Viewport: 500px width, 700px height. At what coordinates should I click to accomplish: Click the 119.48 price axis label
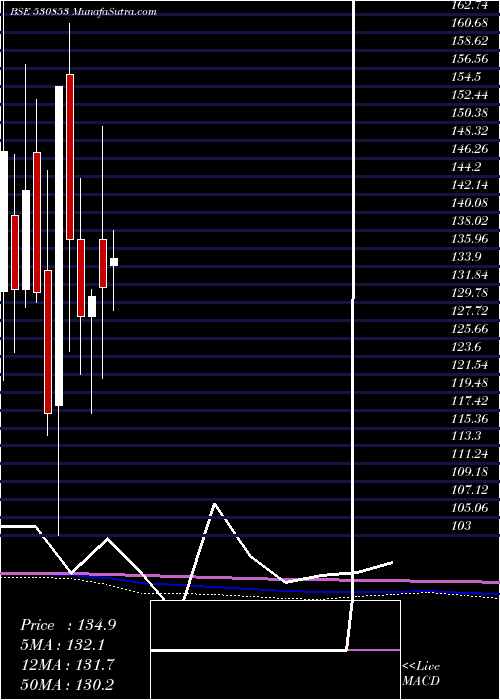coord(470,383)
